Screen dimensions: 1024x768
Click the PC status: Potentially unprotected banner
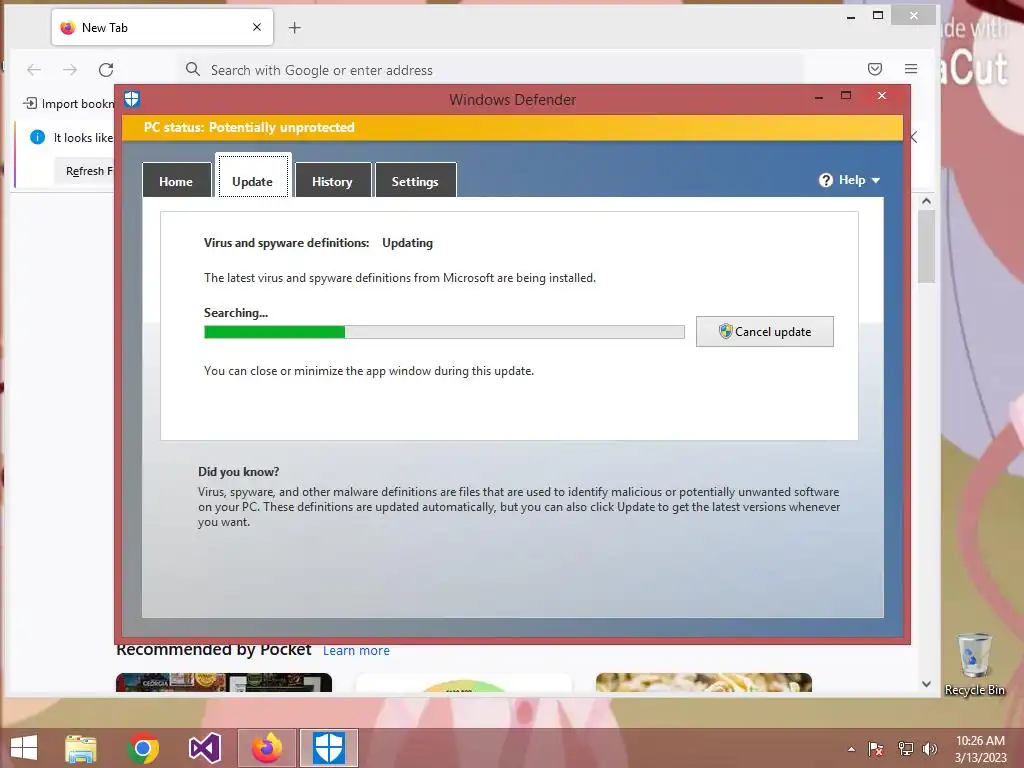click(x=513, y=127)
